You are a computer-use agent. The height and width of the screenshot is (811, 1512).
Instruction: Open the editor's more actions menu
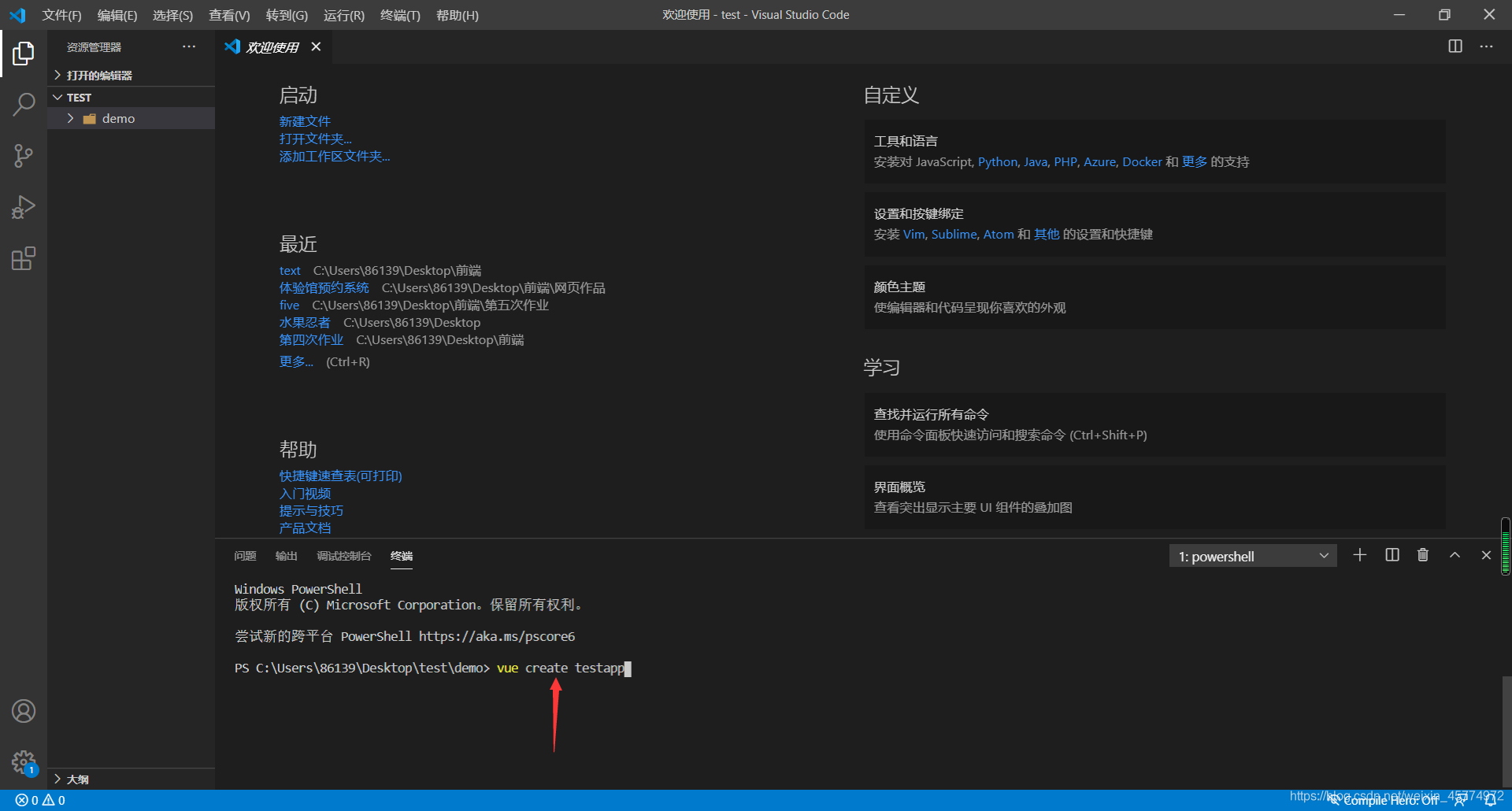(1486, 46)
